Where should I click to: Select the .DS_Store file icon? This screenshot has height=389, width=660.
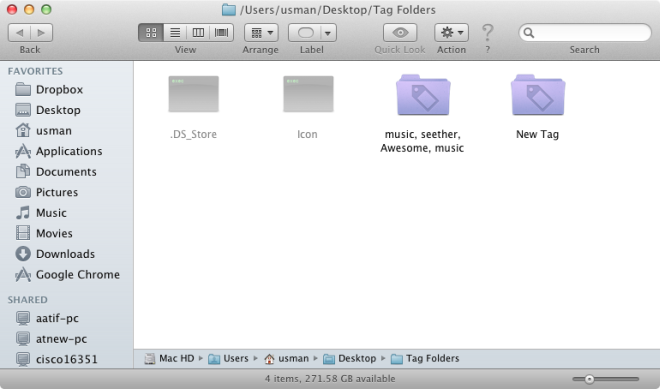point(194,94)
